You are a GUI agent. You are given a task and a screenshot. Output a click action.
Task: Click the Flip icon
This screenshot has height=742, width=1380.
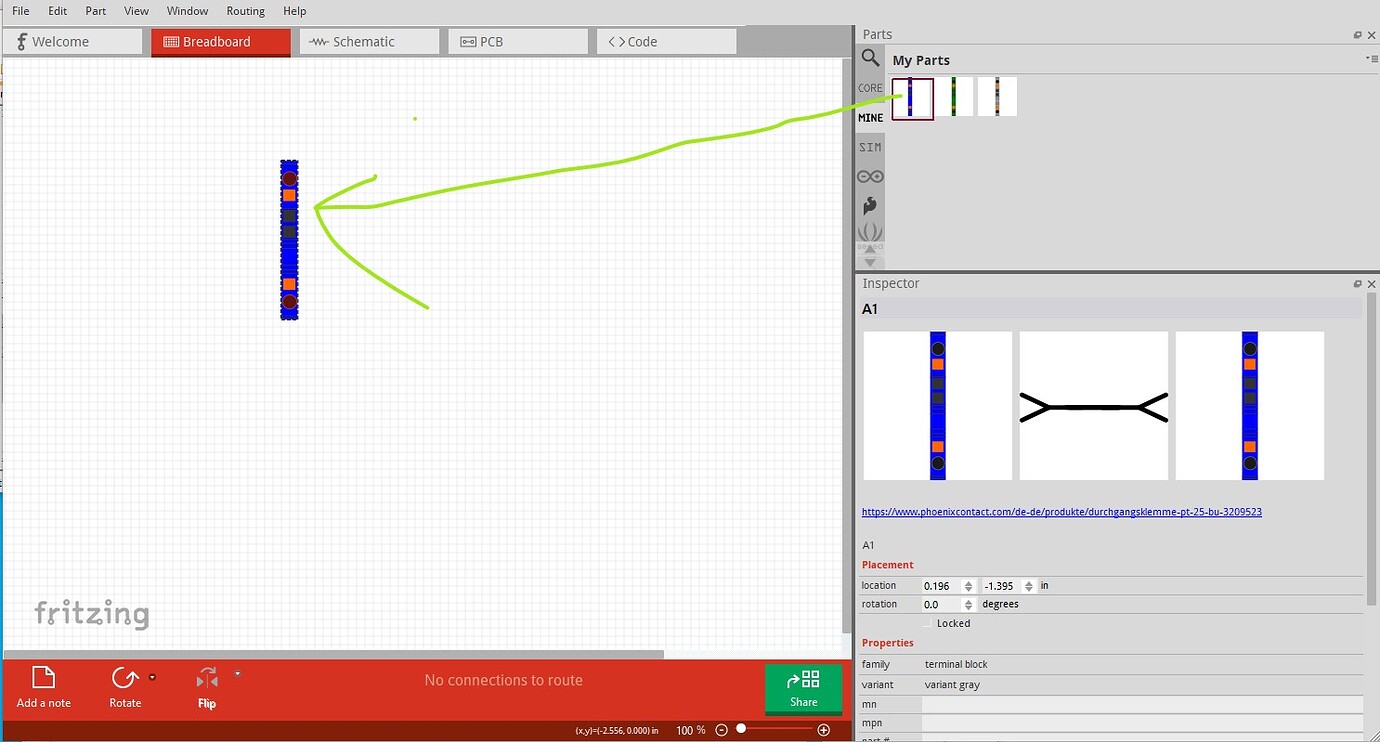point(207,678)
